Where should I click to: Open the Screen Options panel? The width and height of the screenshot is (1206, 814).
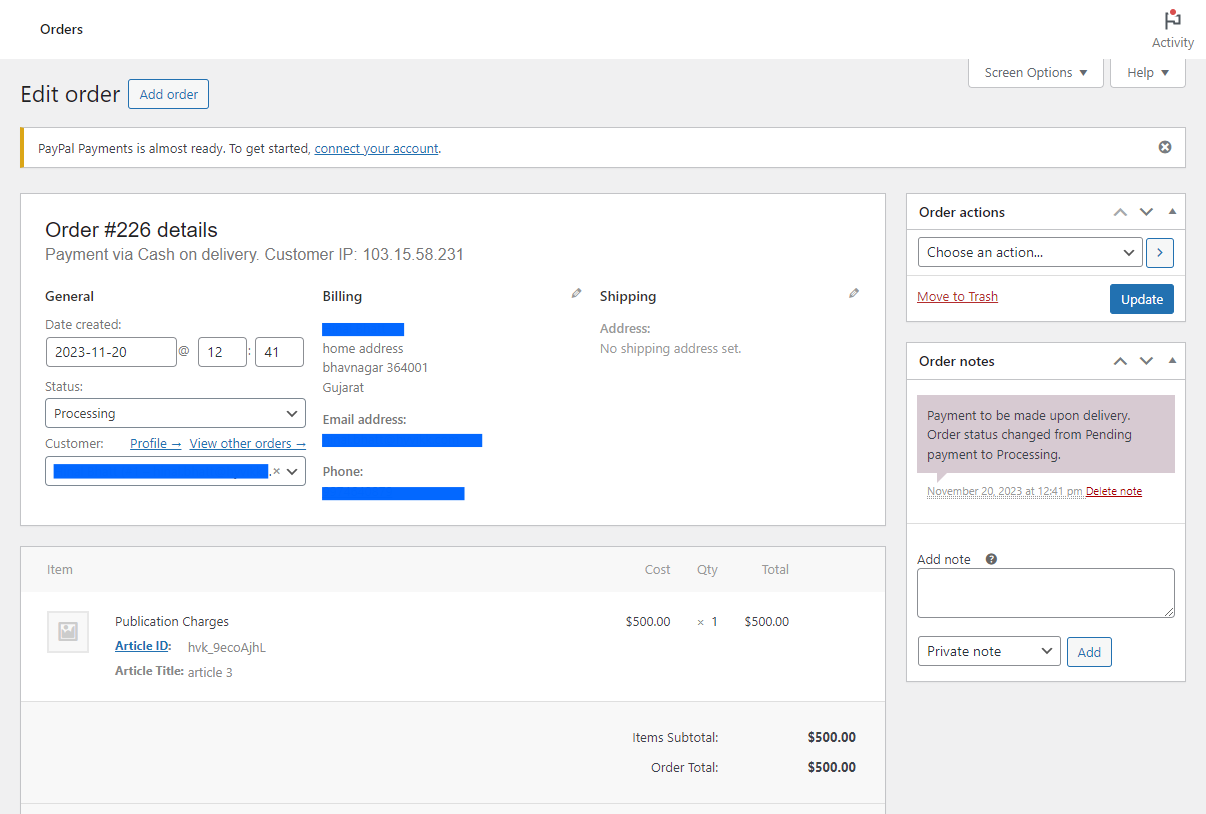(1035, 72)
